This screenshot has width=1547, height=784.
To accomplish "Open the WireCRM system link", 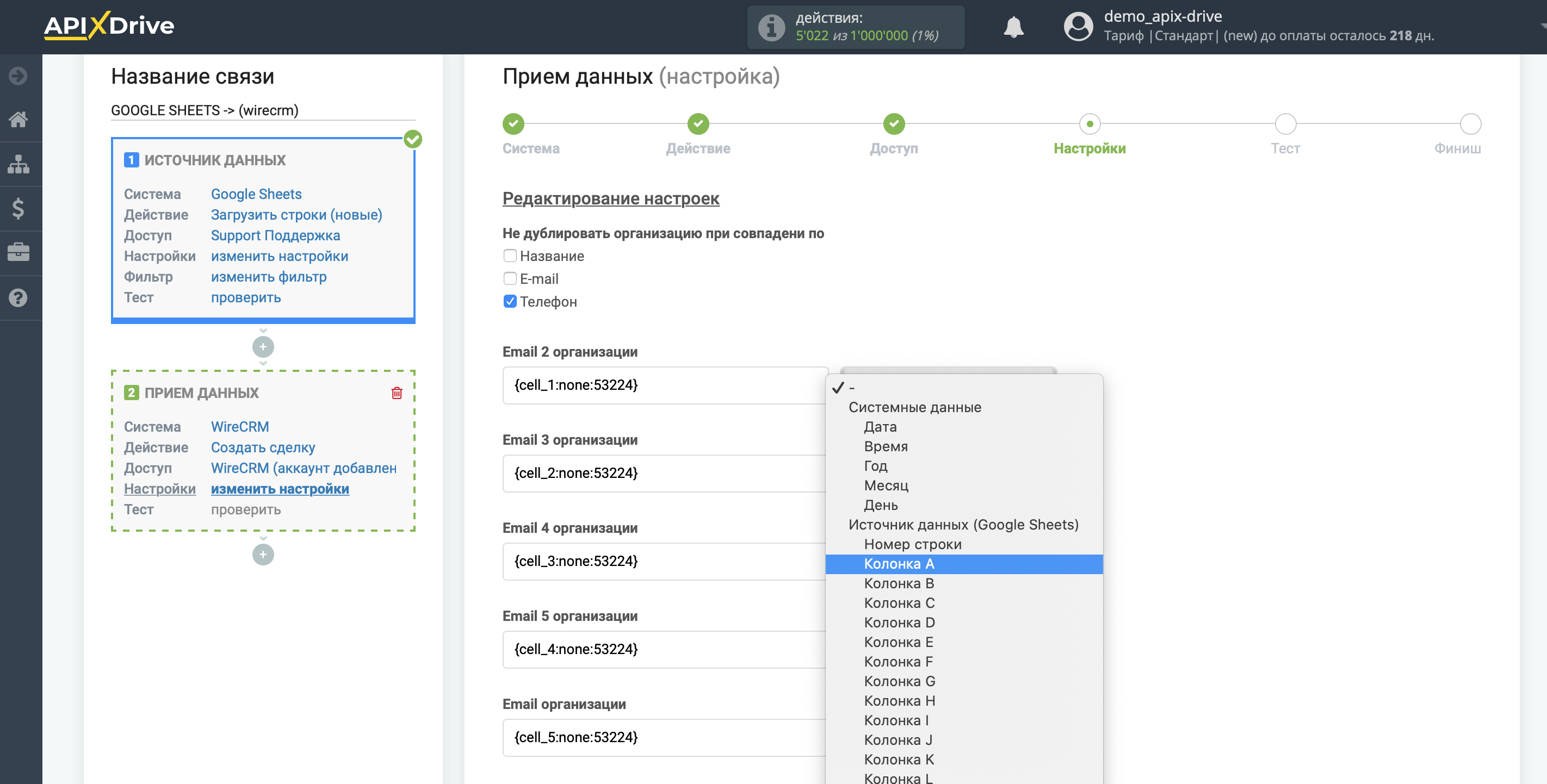I will coord(240,427).
